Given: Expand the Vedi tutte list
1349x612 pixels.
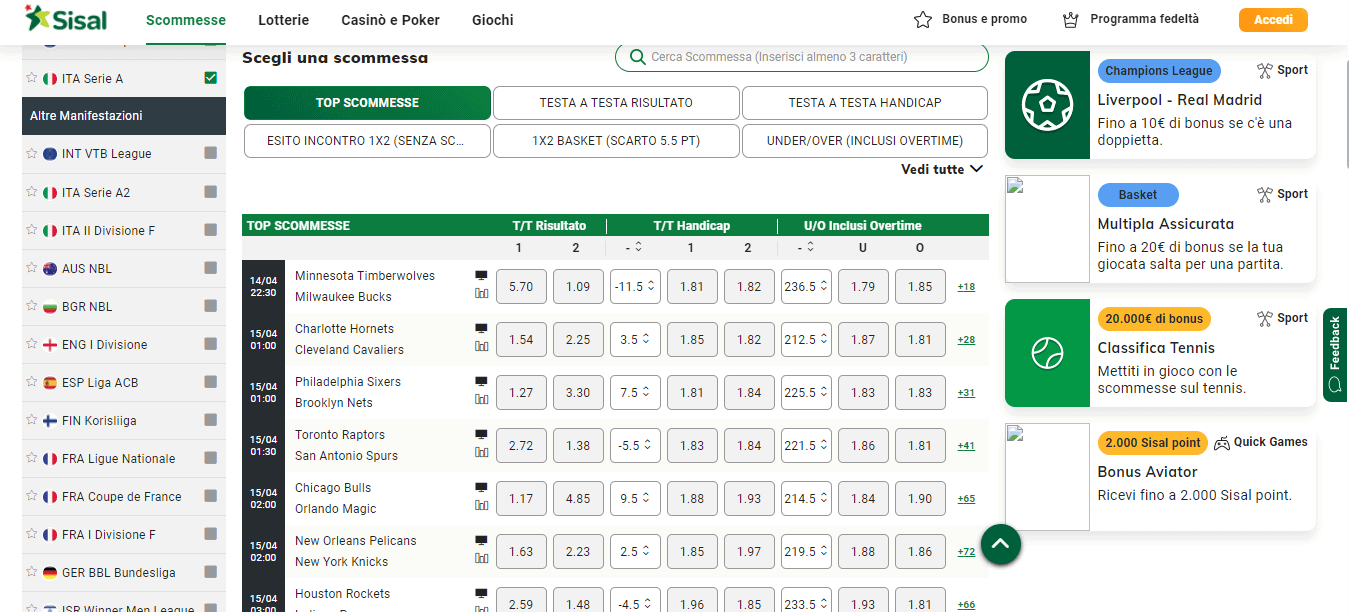Looking at the screenshot, I should click(x=942, y=169).
